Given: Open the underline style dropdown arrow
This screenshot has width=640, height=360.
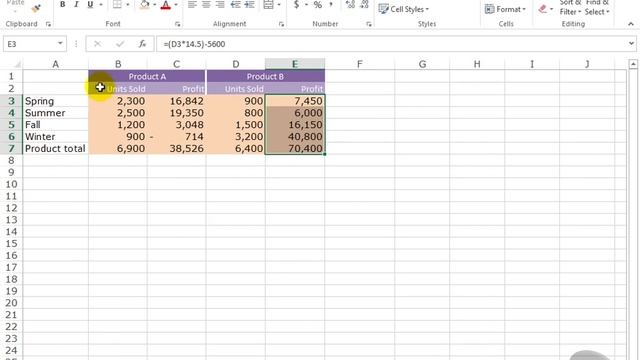Looking at the screenshot, I should coord(101,5).
